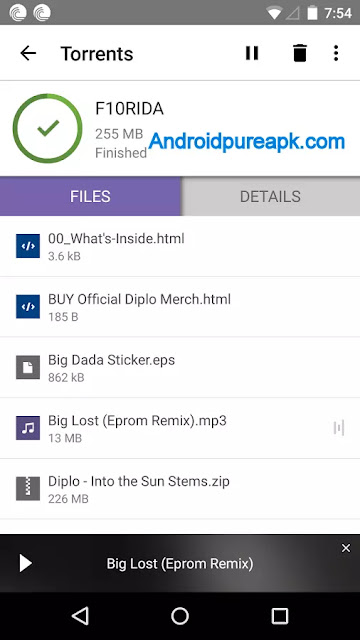
Task: Open 00_What's-Inside.html file
Action: coord(180,246)
